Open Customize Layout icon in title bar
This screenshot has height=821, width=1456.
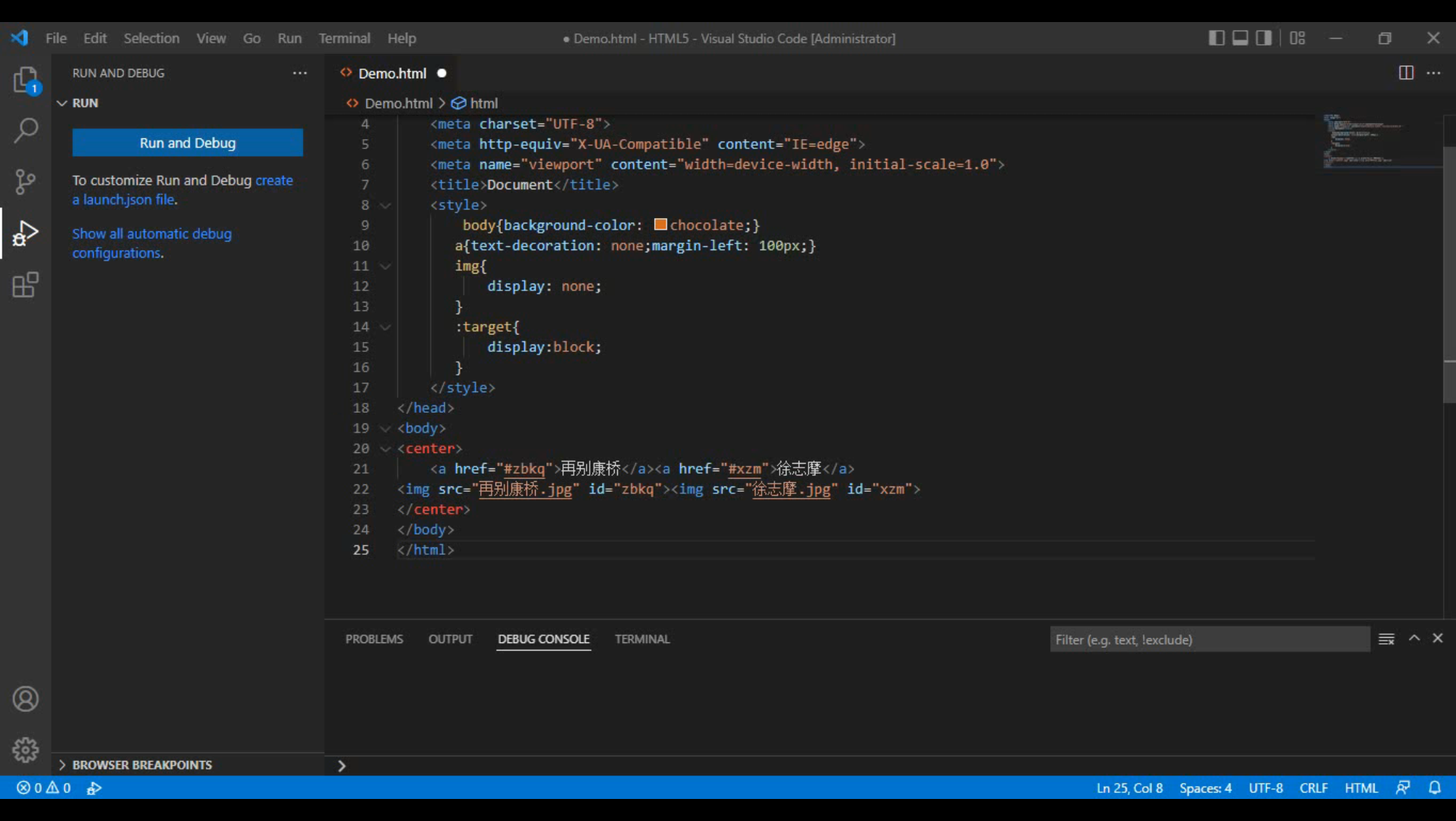tap(1298, 38)
